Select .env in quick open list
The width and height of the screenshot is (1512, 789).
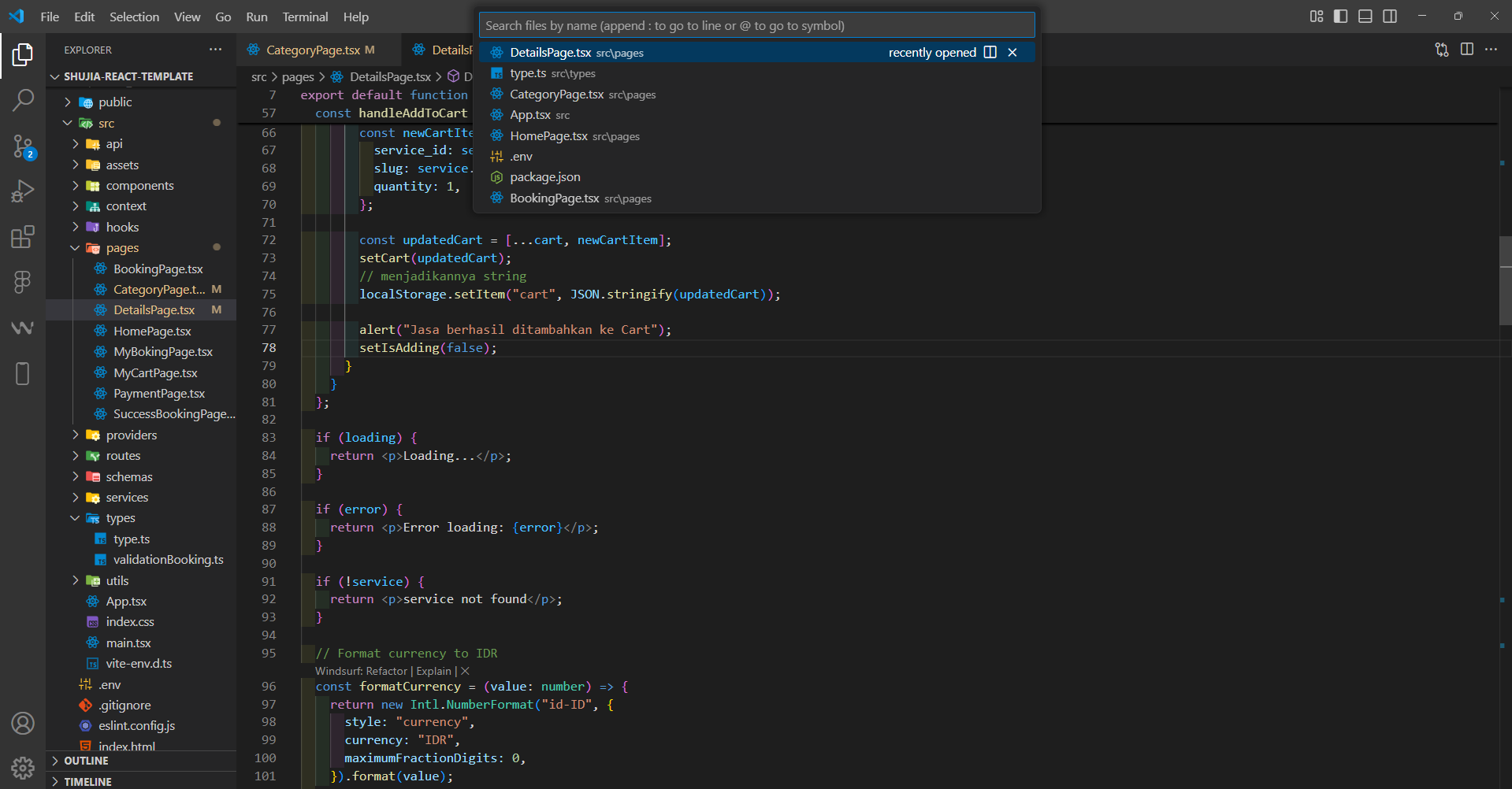[x=756, y=157]
